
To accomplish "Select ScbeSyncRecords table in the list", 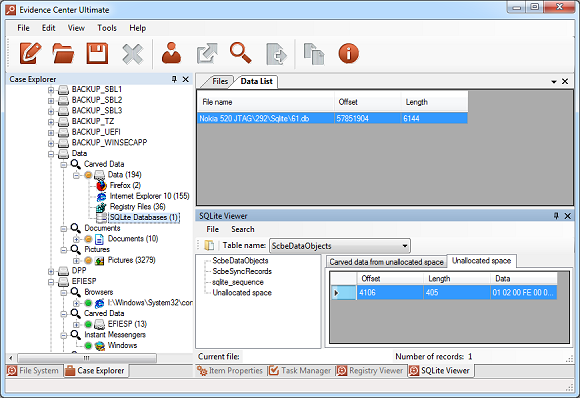I will click(242, 271).
